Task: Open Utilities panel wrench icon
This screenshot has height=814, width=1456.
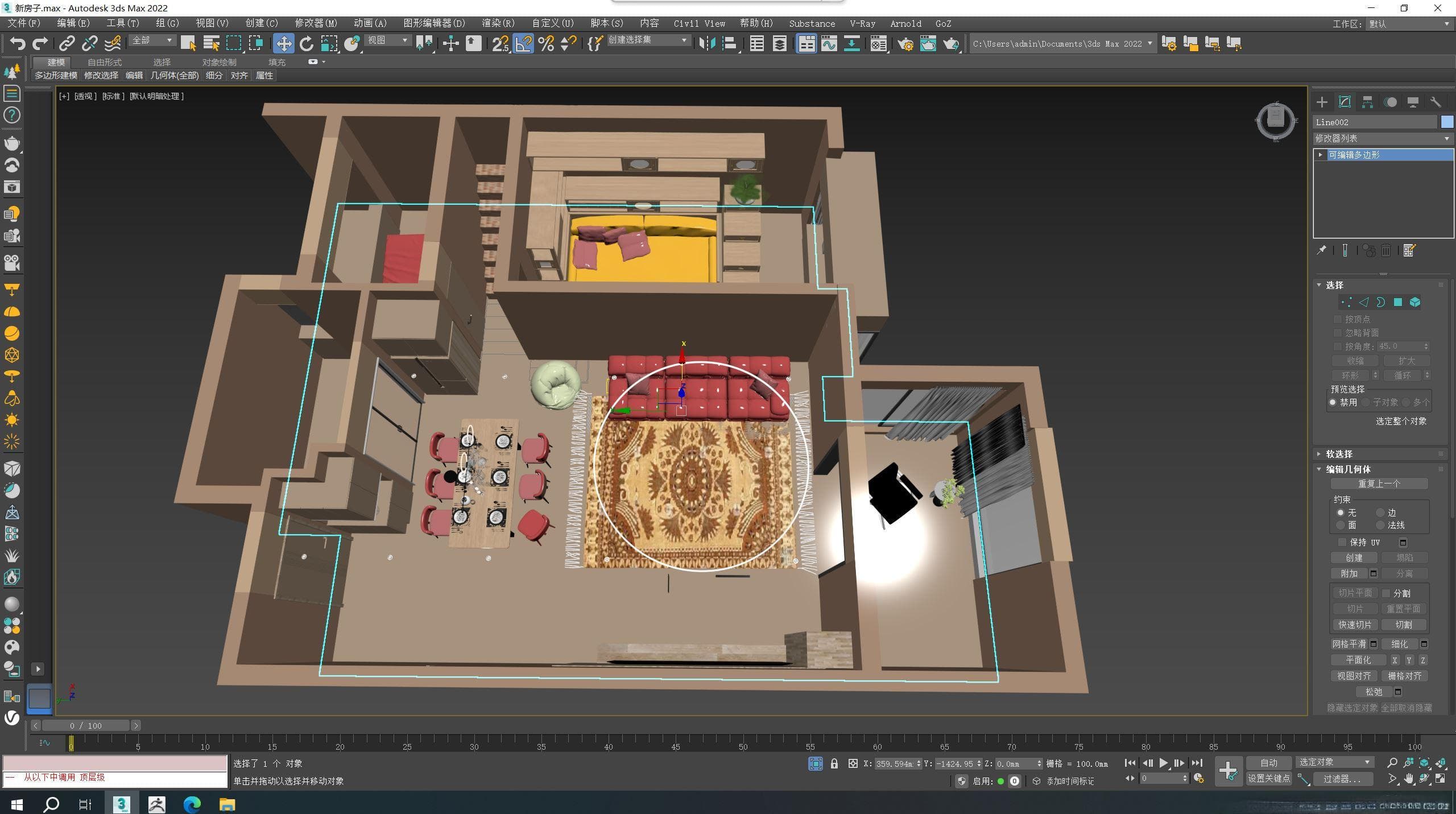Action: [1436, 102]
